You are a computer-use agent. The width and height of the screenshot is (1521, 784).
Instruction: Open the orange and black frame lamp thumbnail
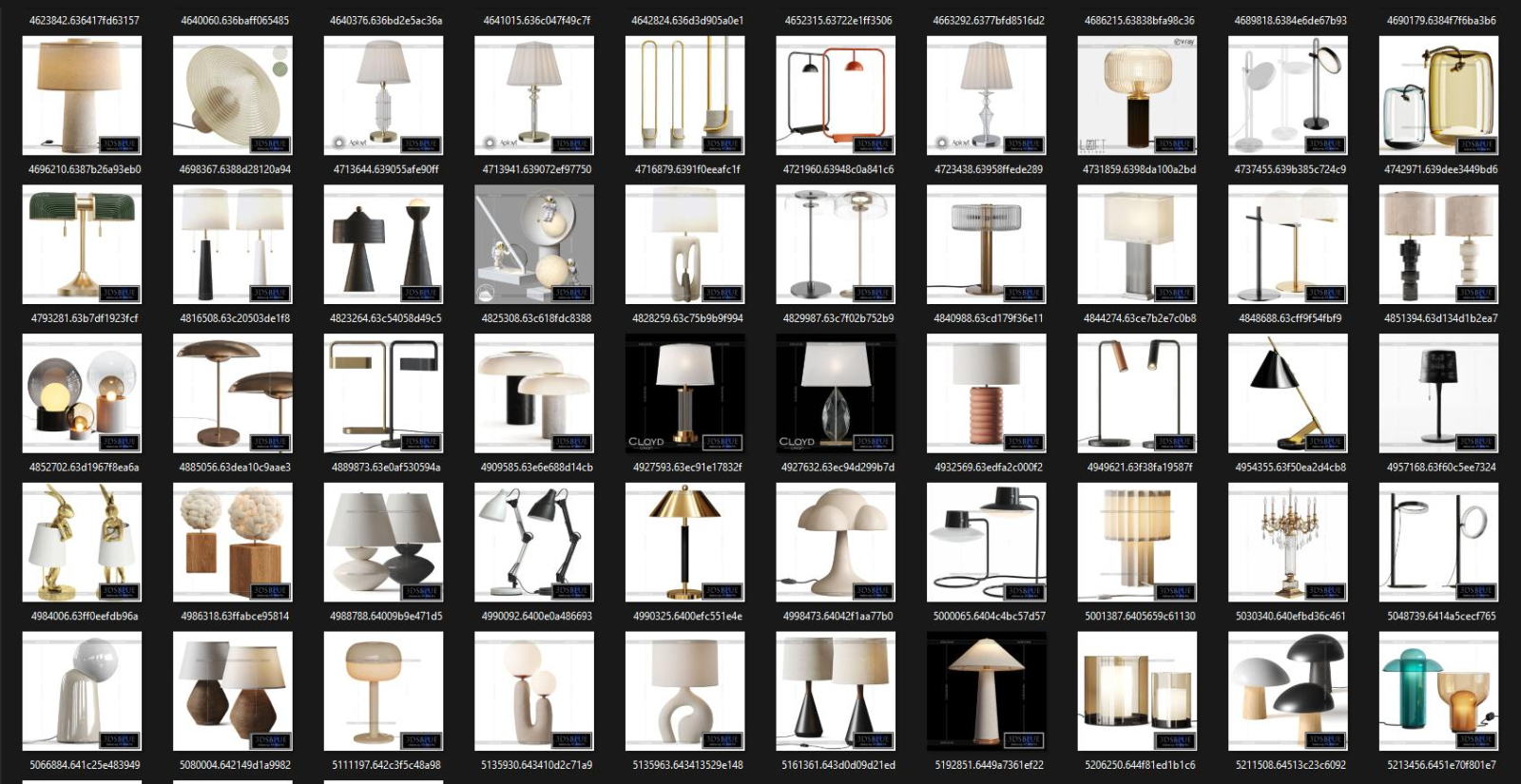(x=836, y=95)
